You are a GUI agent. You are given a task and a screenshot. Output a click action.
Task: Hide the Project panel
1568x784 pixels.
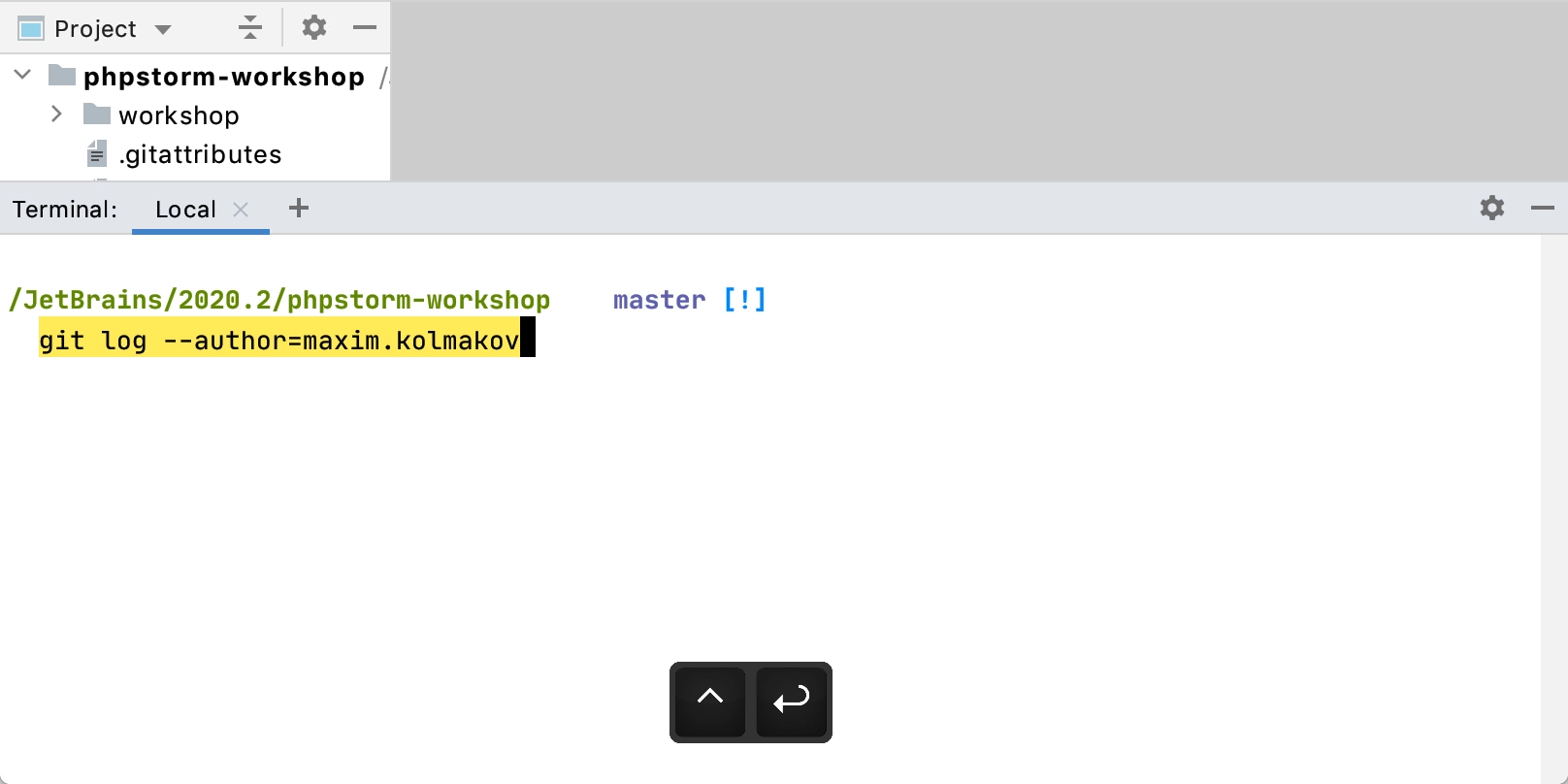pyautogui.click(x=365, y=27)
